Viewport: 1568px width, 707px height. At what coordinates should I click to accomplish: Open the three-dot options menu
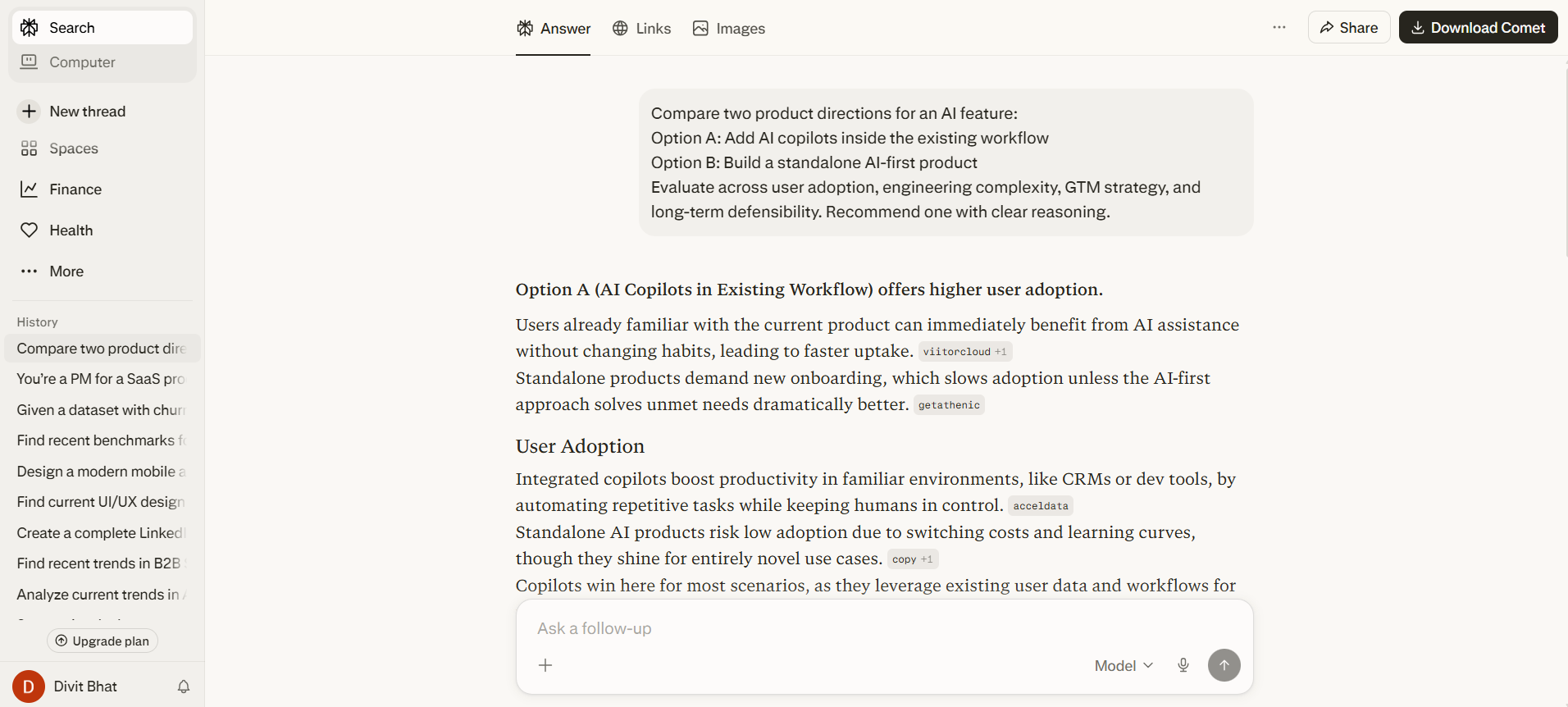click(x=1279, y=27)
